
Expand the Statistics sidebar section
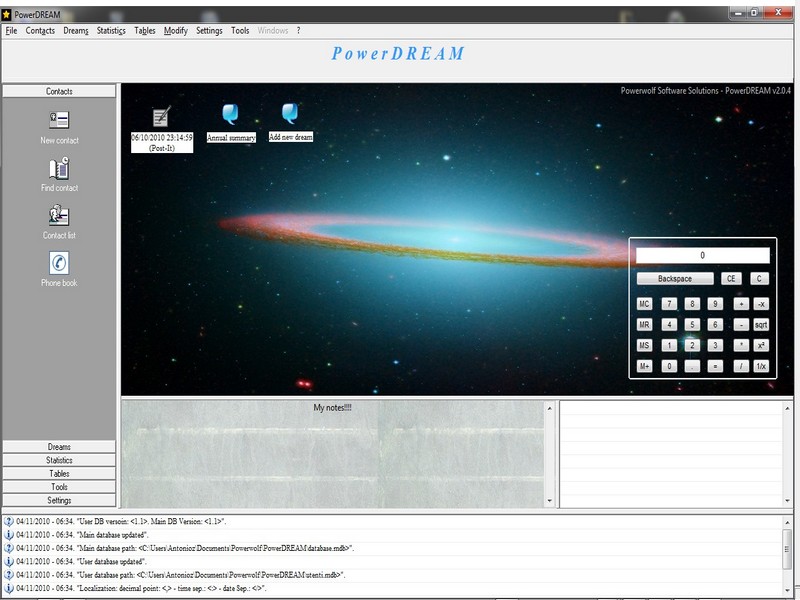[59, 460]
